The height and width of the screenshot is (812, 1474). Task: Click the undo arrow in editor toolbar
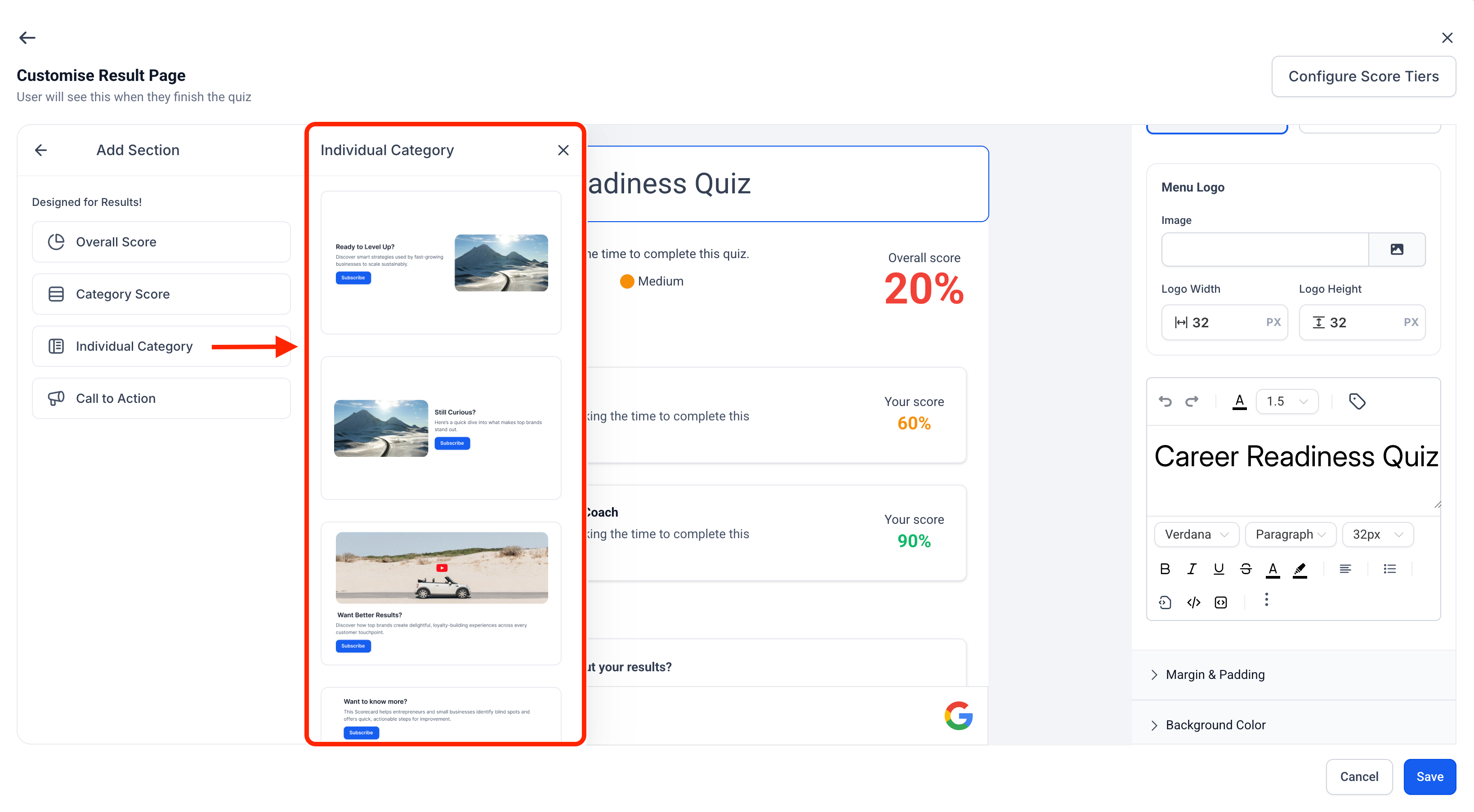1165,401
